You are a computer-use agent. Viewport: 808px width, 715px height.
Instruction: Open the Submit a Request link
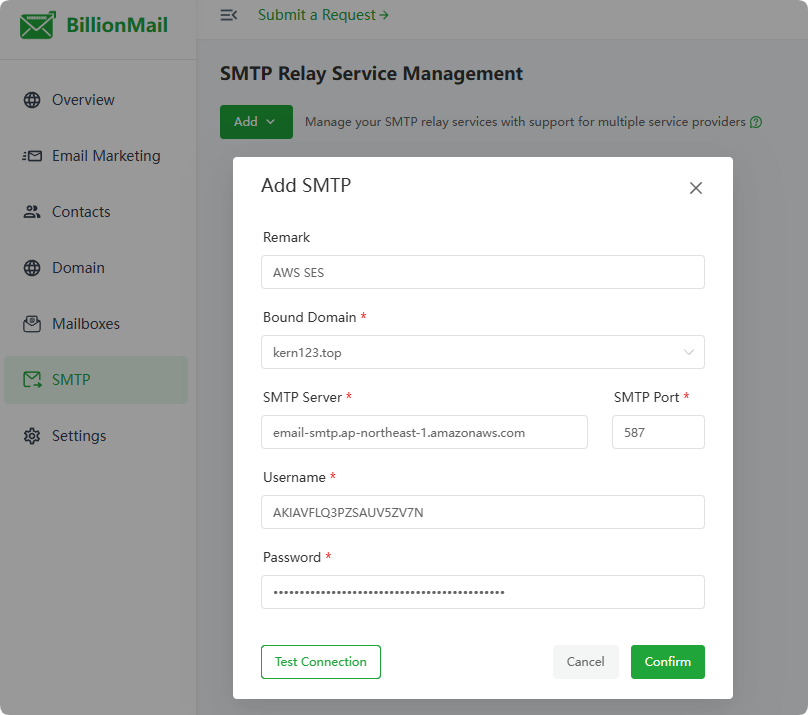(x=323, y=15)
